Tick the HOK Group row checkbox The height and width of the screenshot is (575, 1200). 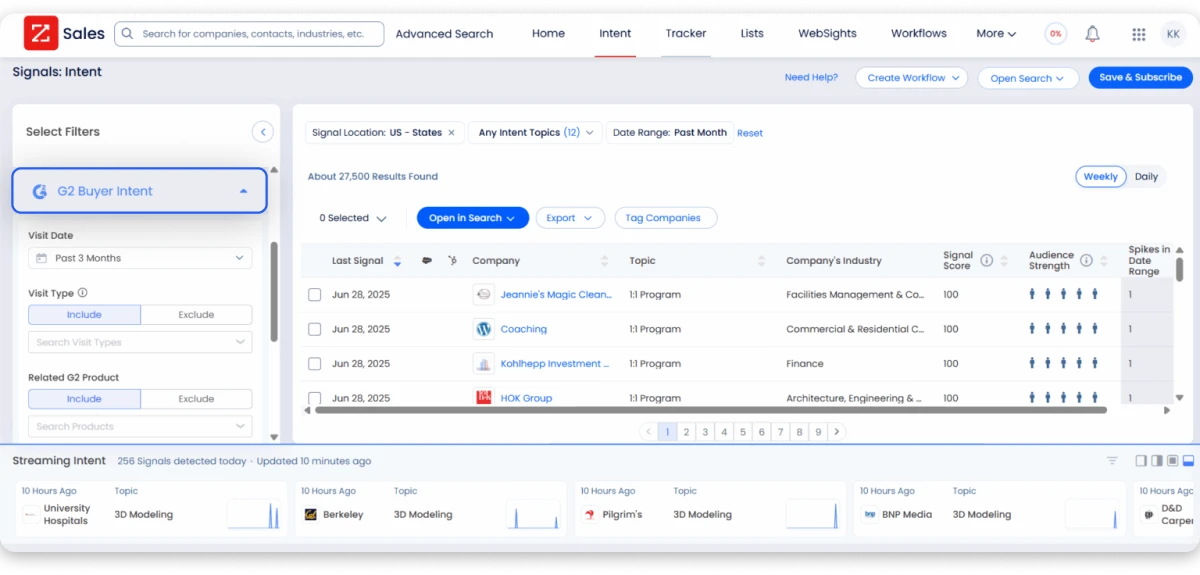coord(314,398)
